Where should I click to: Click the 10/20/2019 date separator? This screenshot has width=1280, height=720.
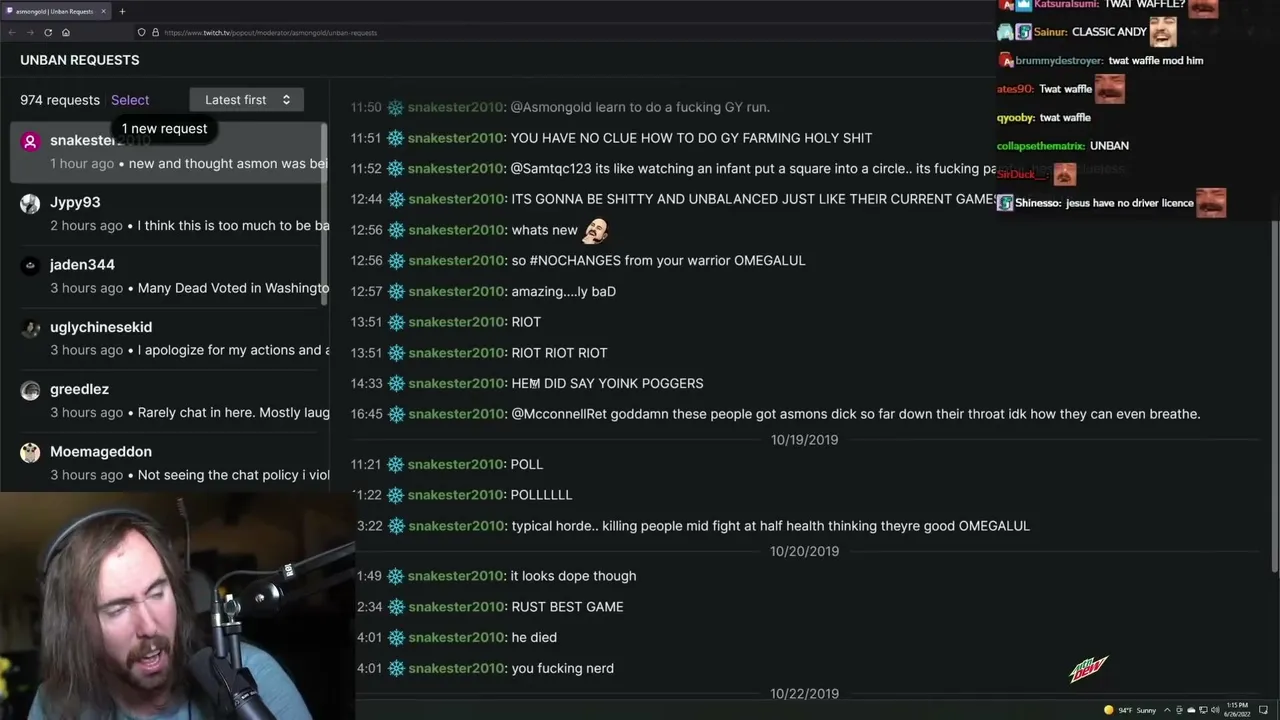tap(804, 551)
